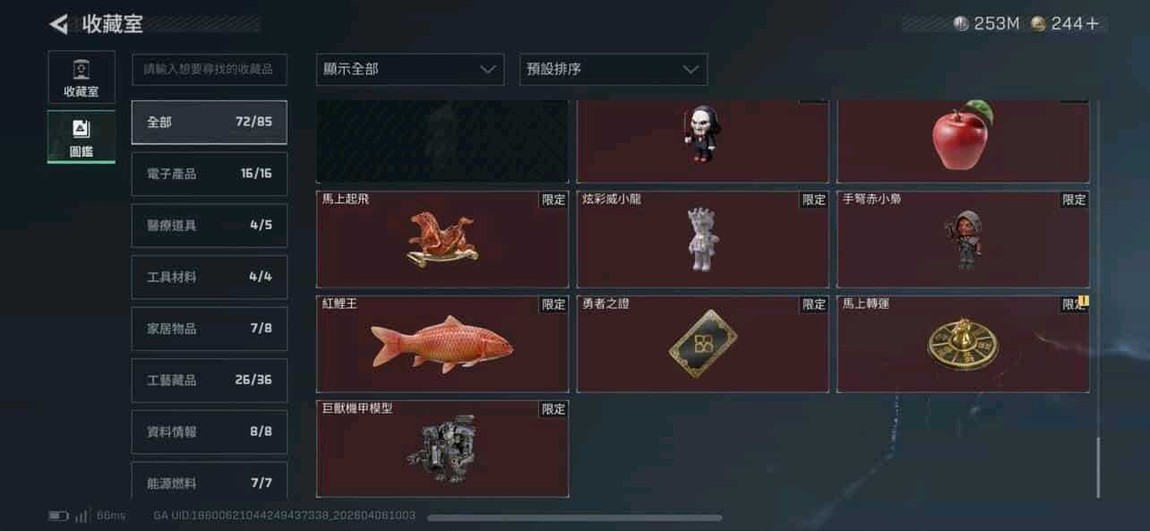Screen dimensions: 1150x531
Task: Click the 253M currency coin icon
Action: 961,23
